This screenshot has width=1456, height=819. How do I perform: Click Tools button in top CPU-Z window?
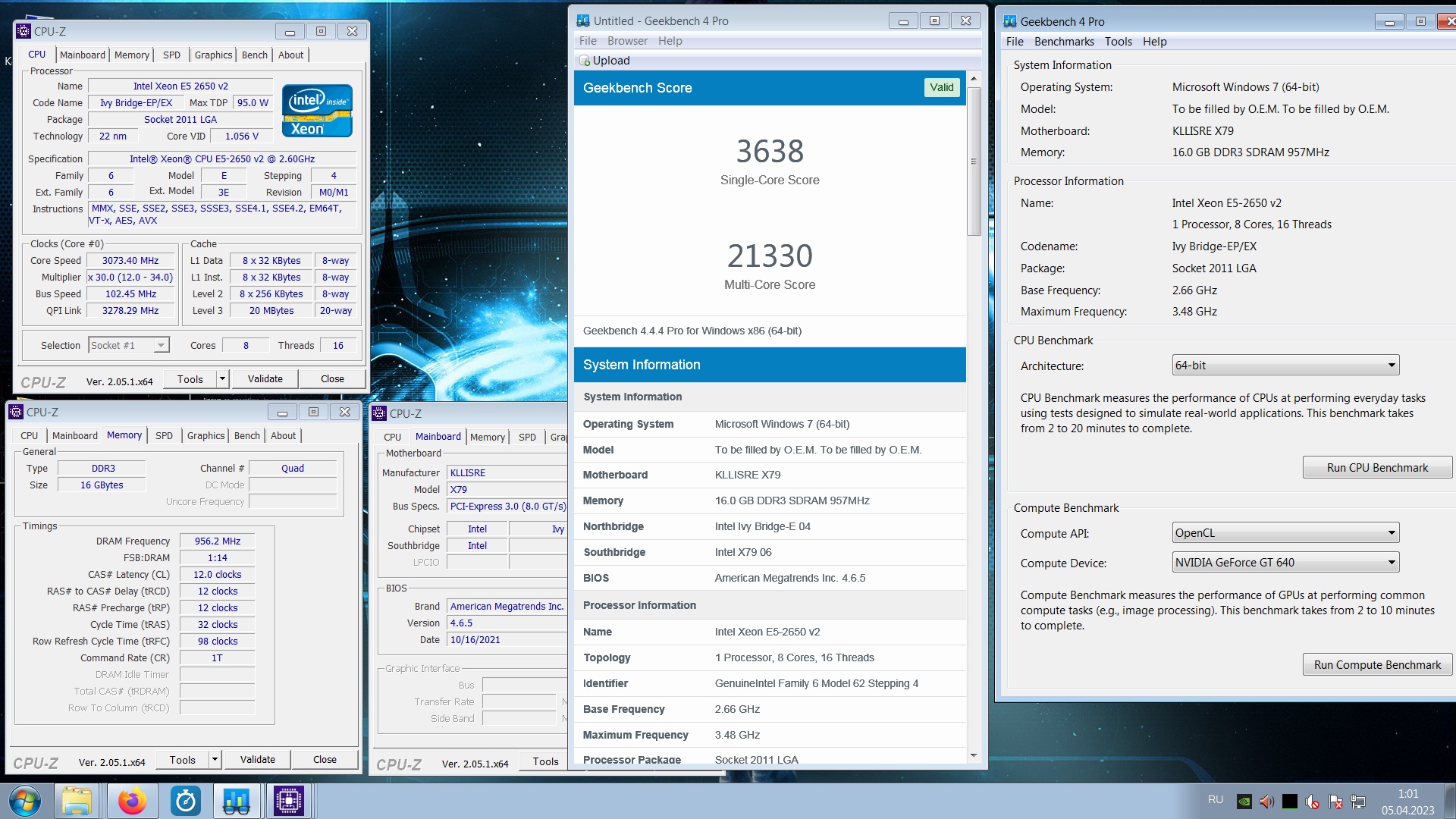pos(190,378)
